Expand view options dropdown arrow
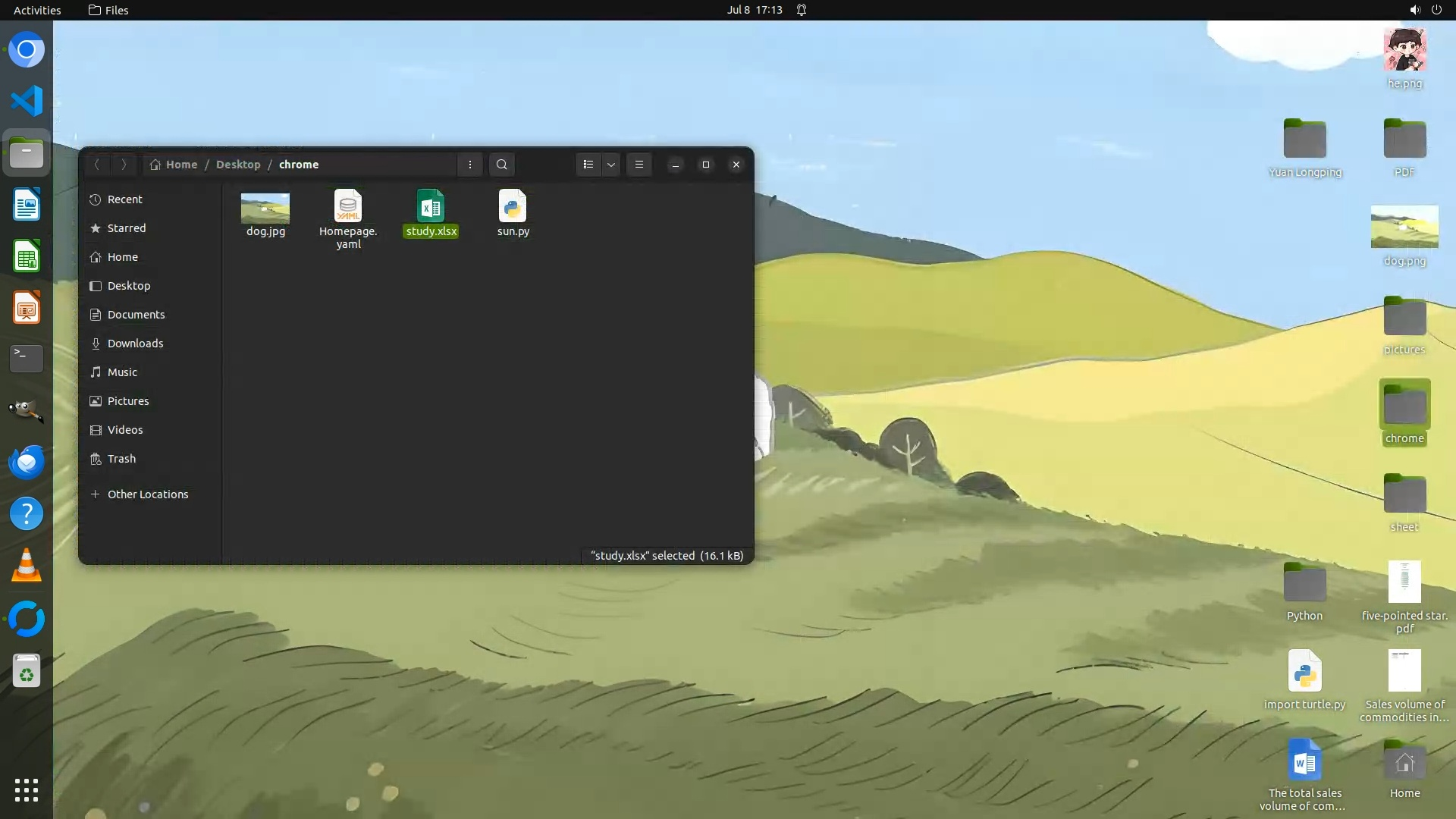Viewport: 1456px width, 819px height. tap(611, 165)
